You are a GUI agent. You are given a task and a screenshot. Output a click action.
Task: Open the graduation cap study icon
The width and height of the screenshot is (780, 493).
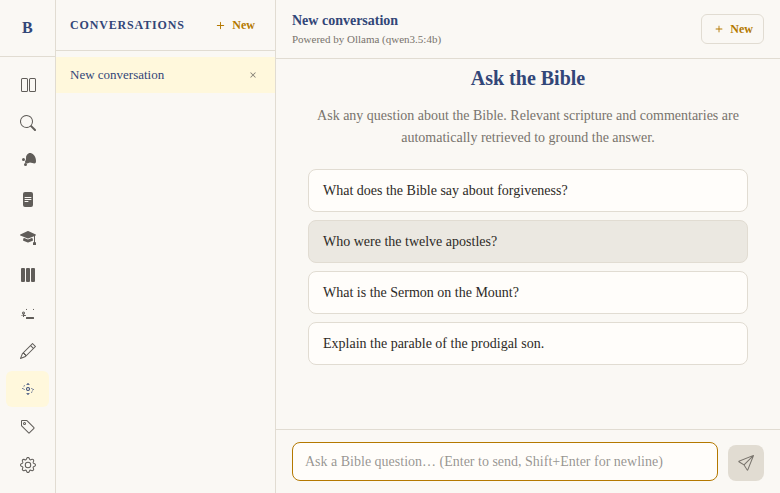point(28,237)
